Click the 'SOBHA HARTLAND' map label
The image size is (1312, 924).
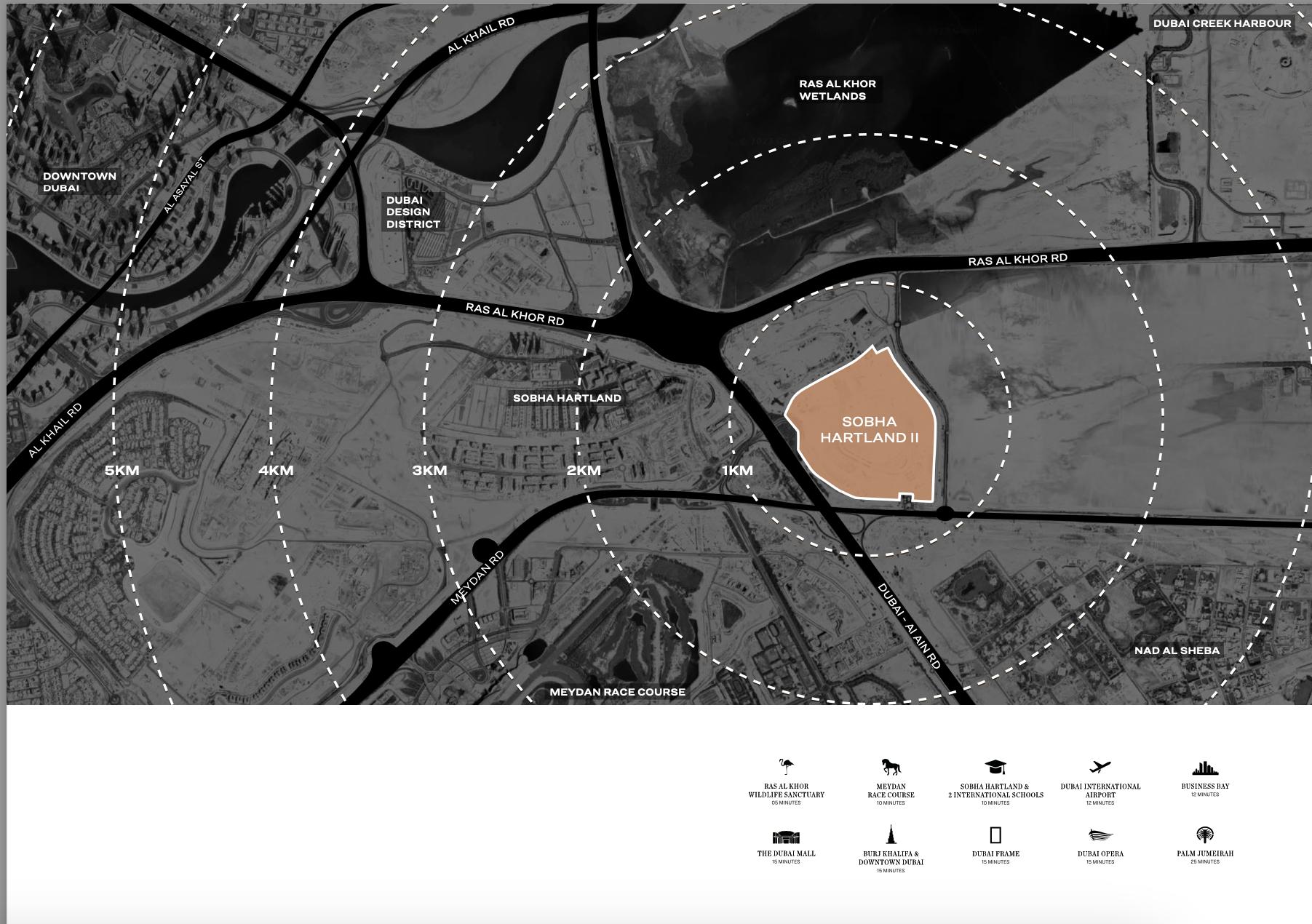567,398
